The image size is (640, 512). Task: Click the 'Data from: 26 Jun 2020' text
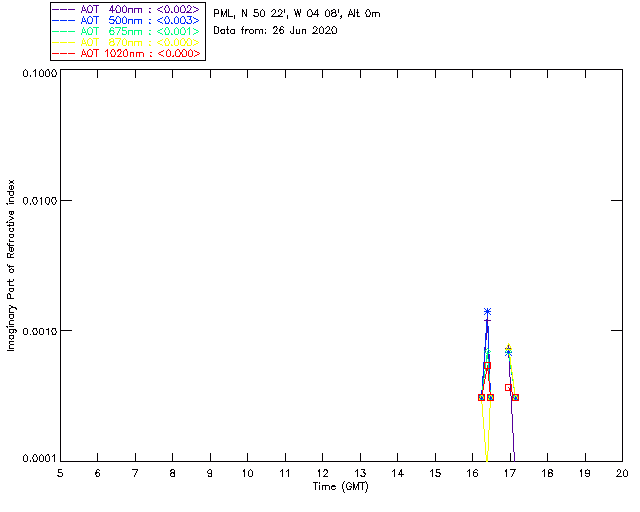276,31
